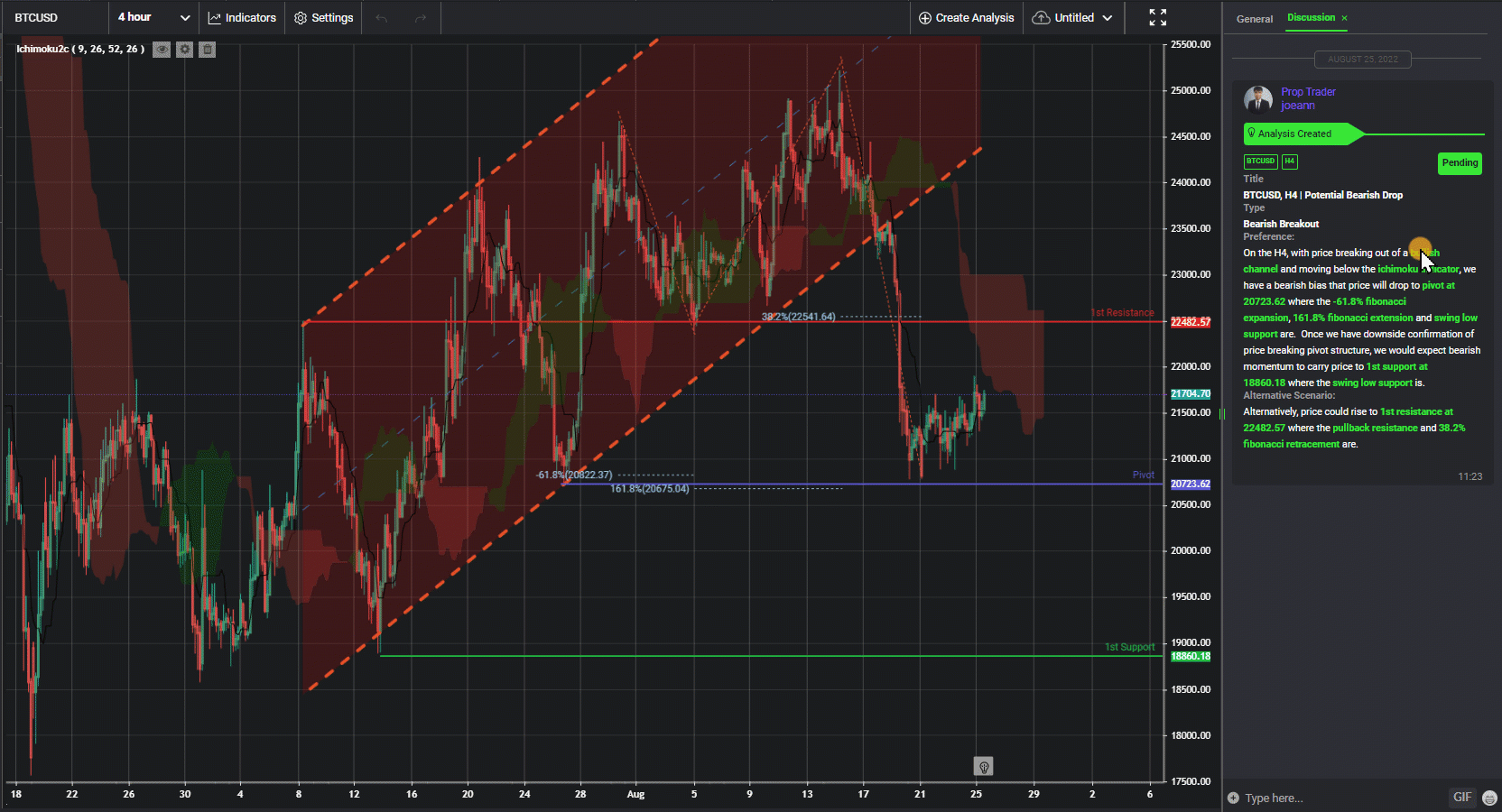Click the Type here message field
This screenshot has width=1502, height=812.
(x=1343, y=798)
